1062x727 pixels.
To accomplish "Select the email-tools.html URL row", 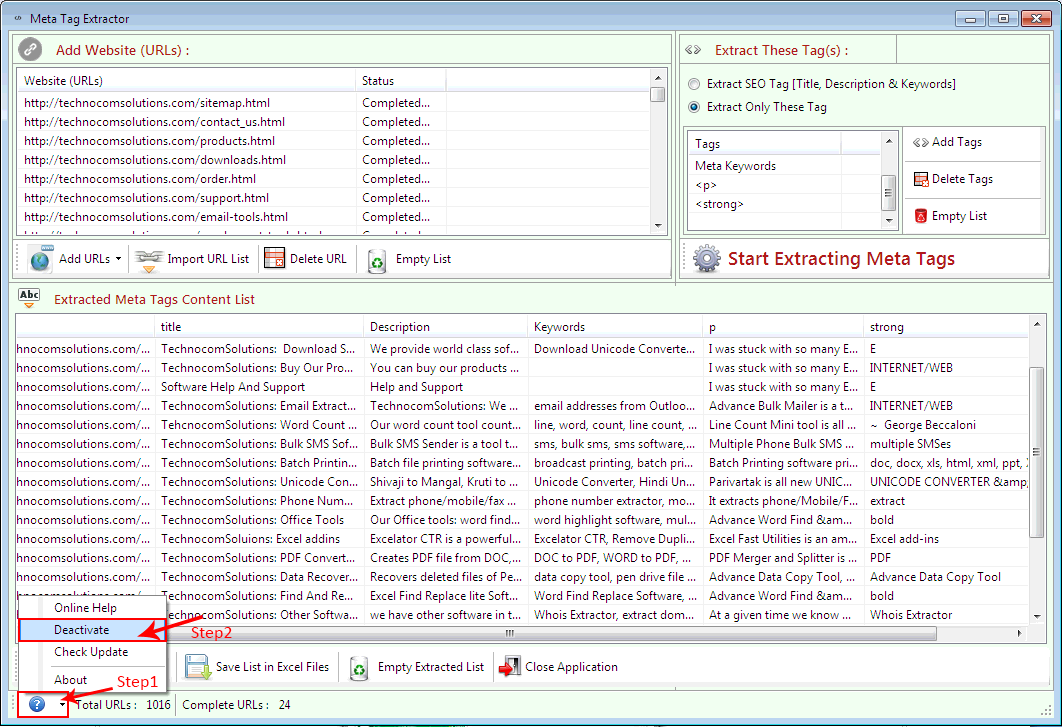I will tap(333, 217).
